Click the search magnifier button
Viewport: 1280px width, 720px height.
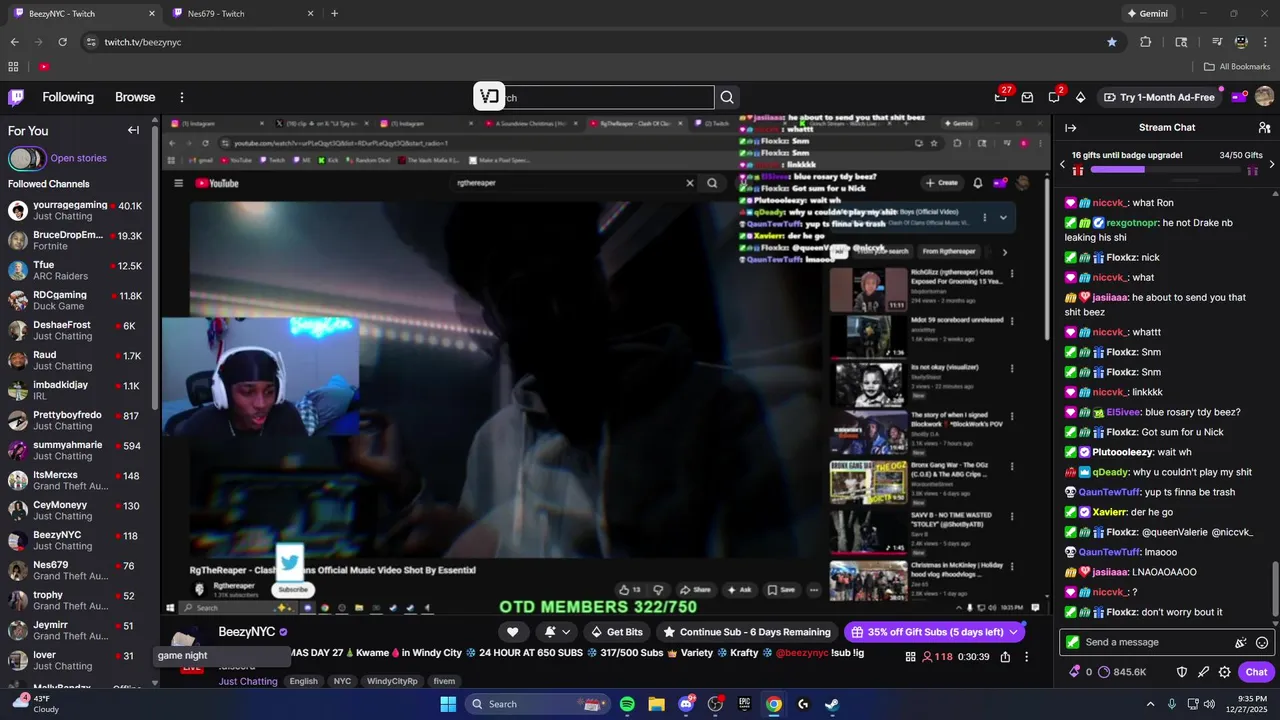pos(727,97)
